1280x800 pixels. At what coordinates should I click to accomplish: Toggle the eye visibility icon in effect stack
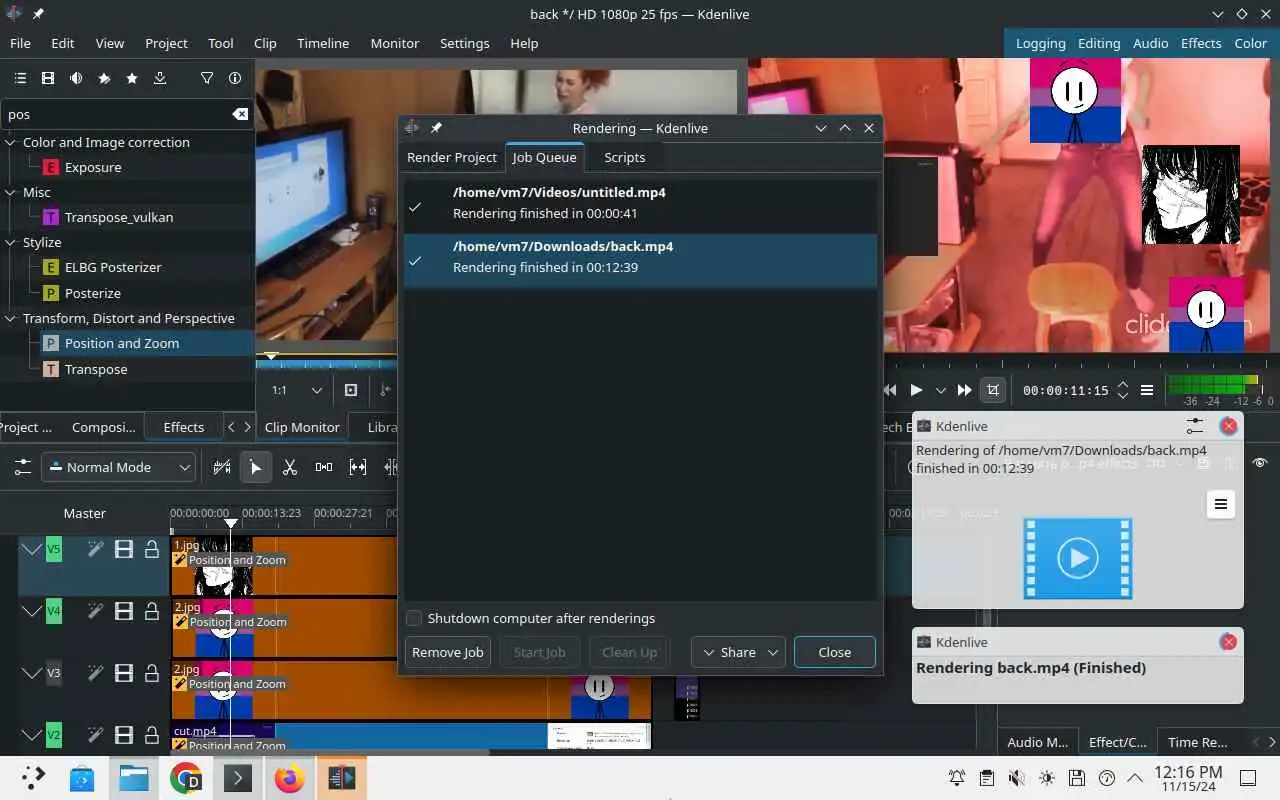(x=1260, y=463)
